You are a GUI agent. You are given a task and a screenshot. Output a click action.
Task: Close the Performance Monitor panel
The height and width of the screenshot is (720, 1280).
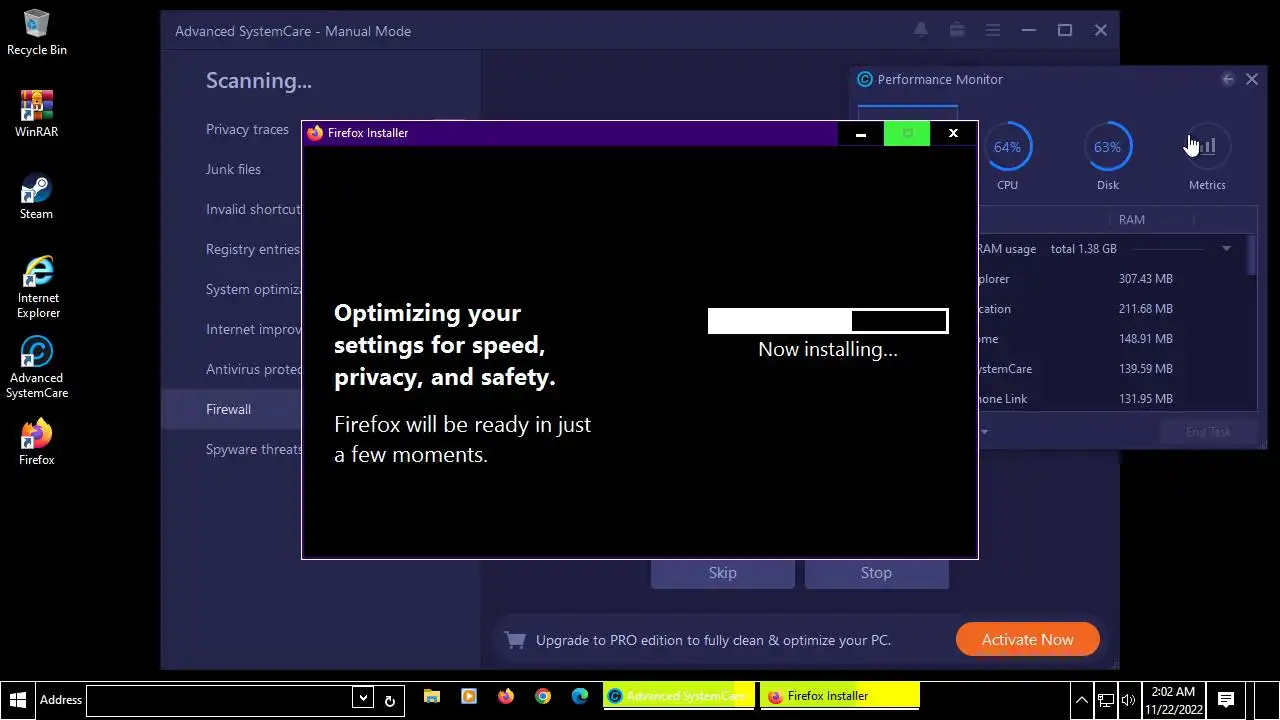(x=1252, y=79)
